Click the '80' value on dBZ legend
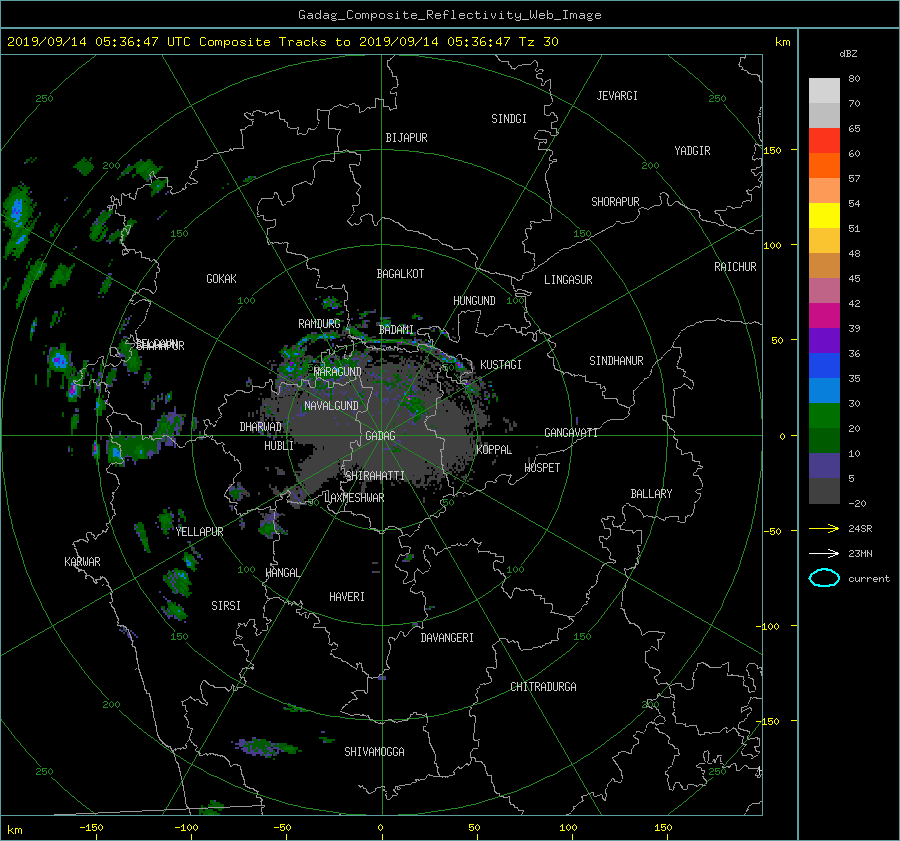The width and height of the screenshot is (900, 841). pos(854,79)
